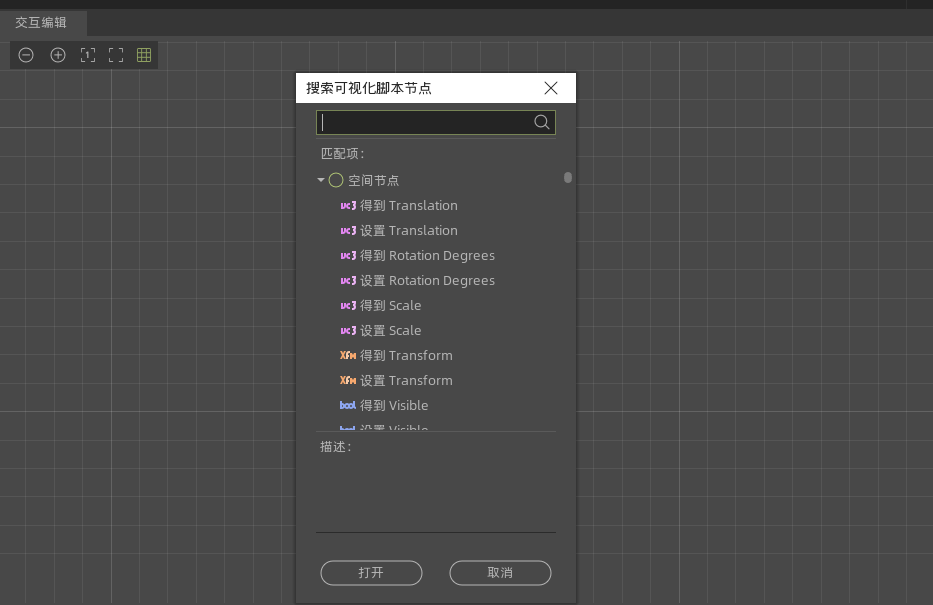
Task: Click the Xfm icon beside 得到 Transform
Action: coord(348,356)
